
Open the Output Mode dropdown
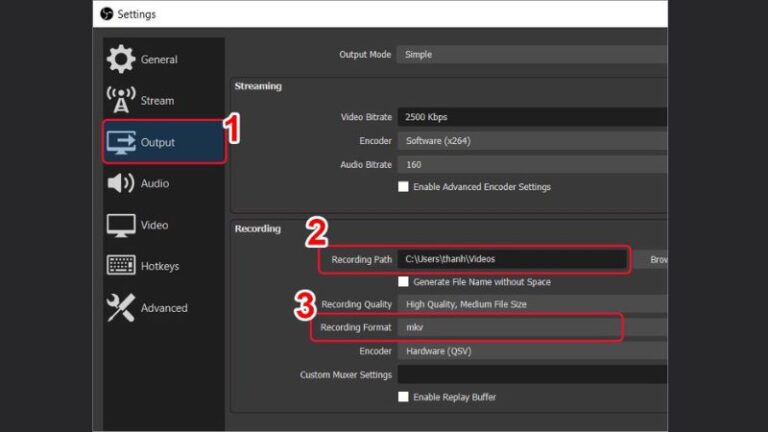coord(532,54)
